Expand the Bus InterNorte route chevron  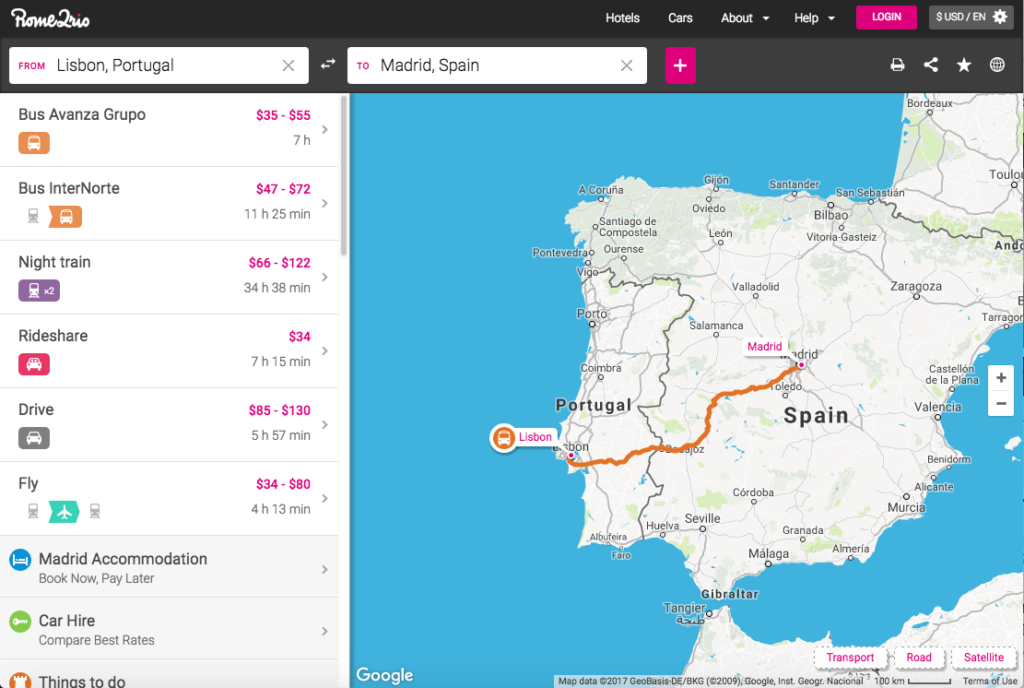[x=325, y=203]
